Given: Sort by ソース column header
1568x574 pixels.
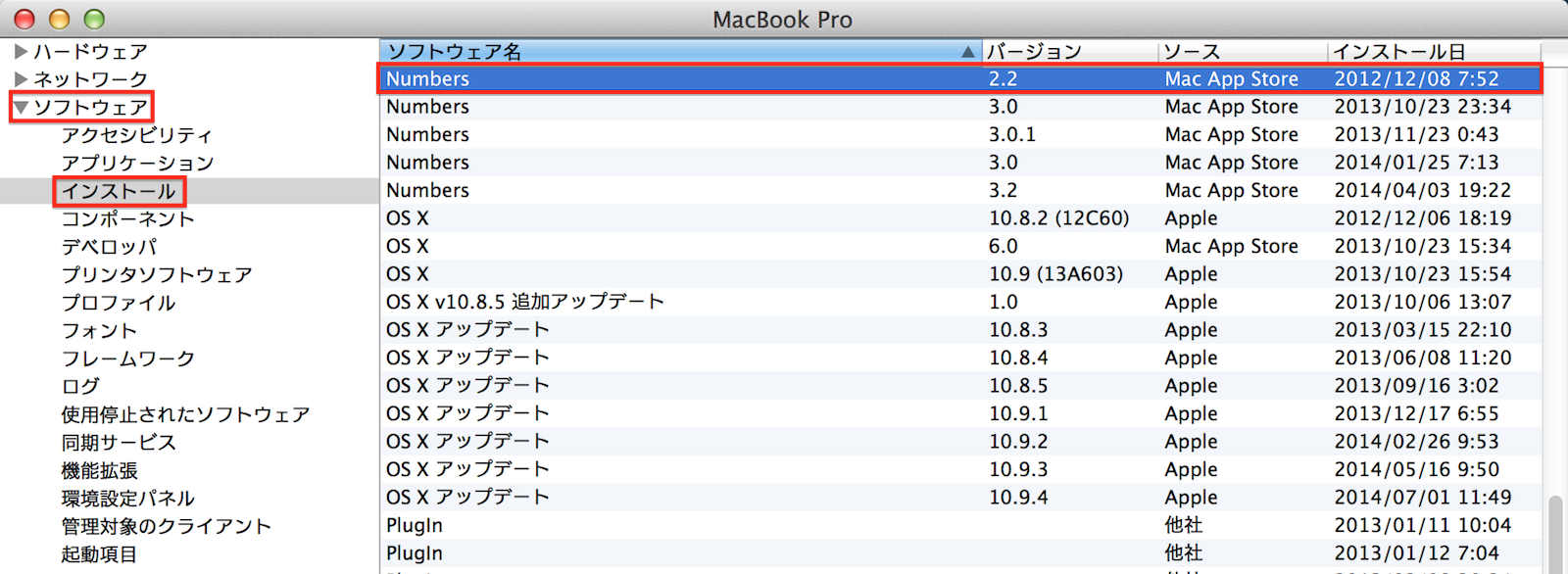Looking at the screenshot, I should (1243, 51).
